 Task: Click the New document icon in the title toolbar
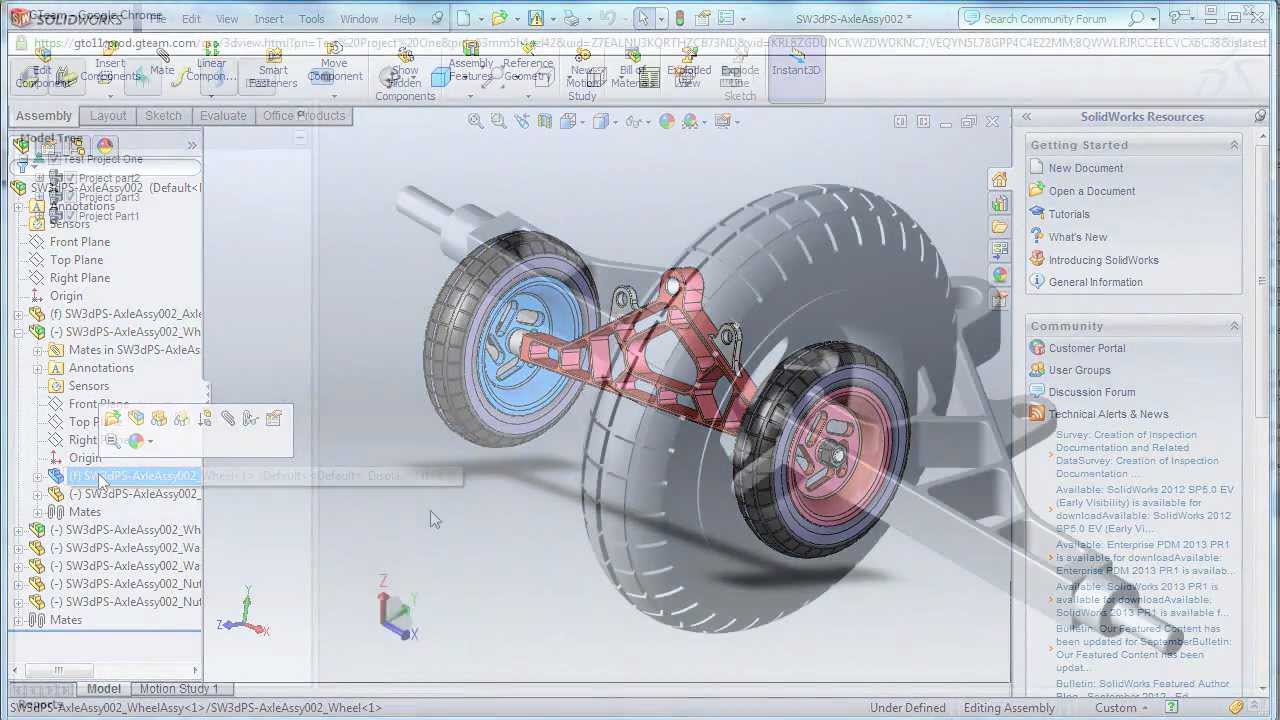(463, 18)
